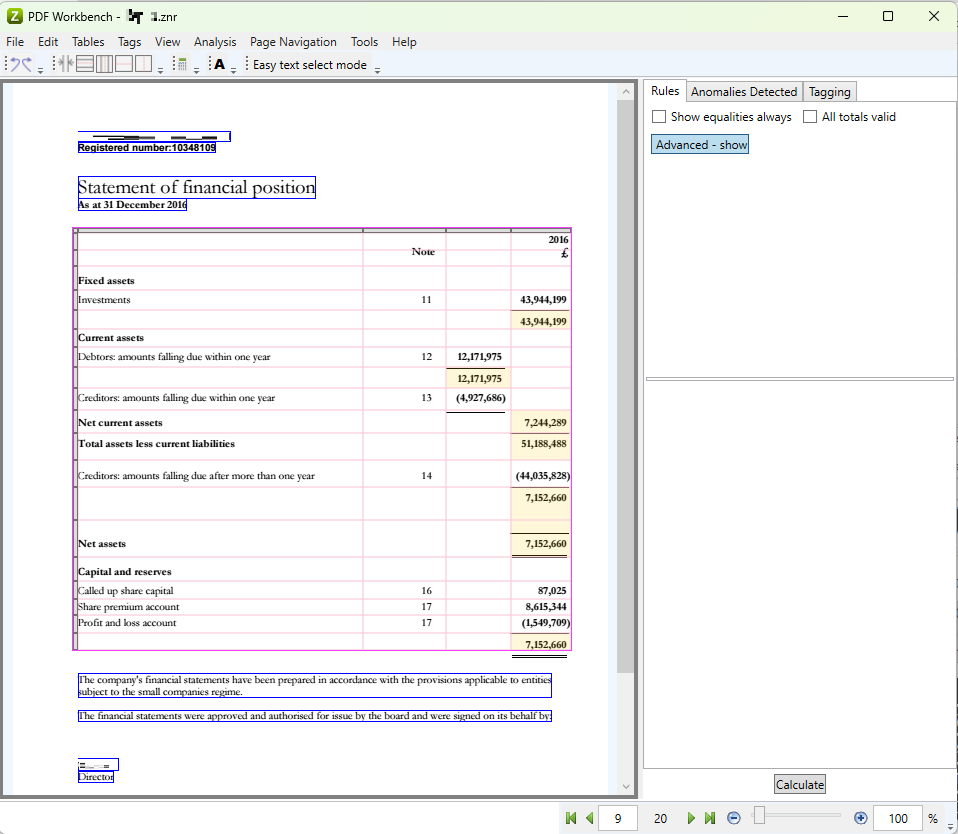Click the calculator icon in toolbar
The image size is (958, 834).
[x=181, y=65]
